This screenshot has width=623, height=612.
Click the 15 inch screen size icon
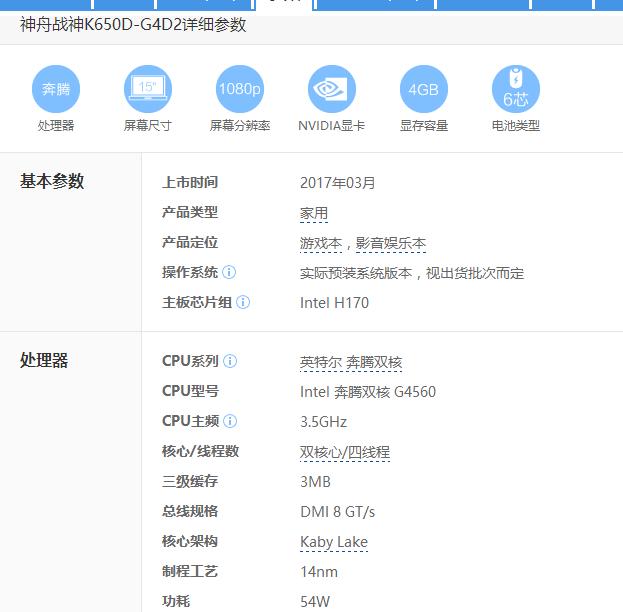point(148,89)
